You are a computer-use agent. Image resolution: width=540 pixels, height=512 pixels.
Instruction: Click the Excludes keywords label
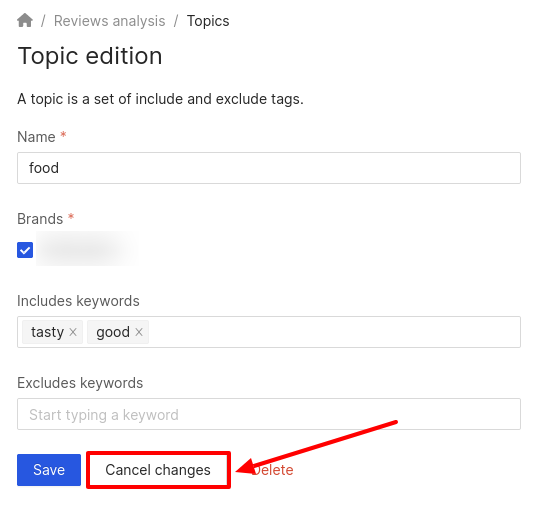pyautogui.click(x=80, y=383)
